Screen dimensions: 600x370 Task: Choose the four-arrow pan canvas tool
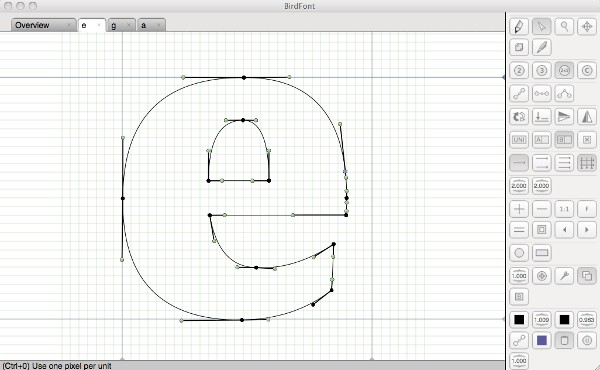[587, 26]
